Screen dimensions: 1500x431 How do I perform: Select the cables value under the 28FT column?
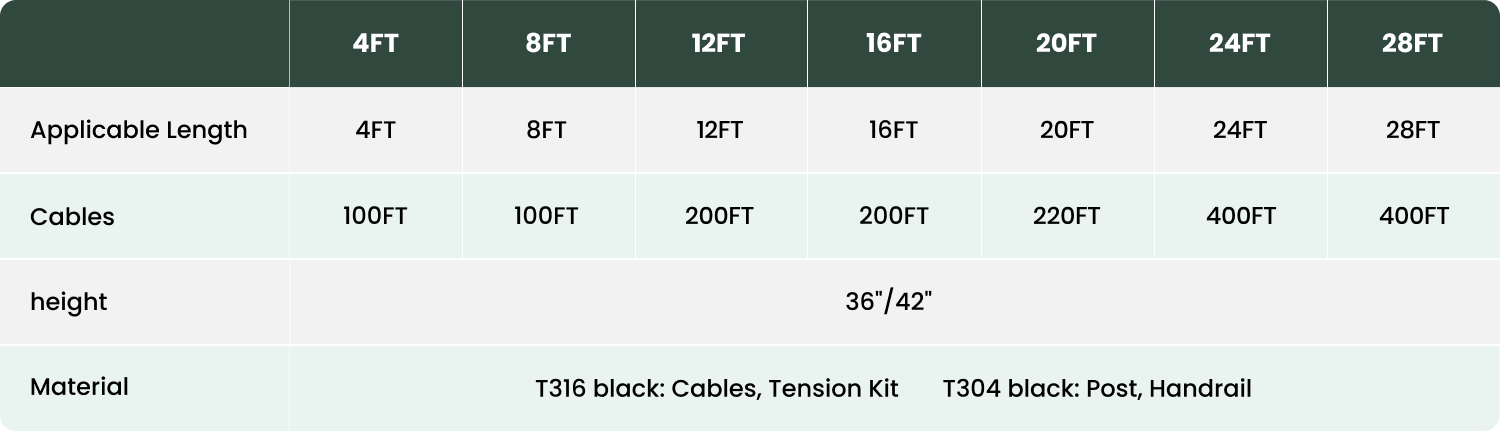pyautogui.click(x=1413, y=216)
